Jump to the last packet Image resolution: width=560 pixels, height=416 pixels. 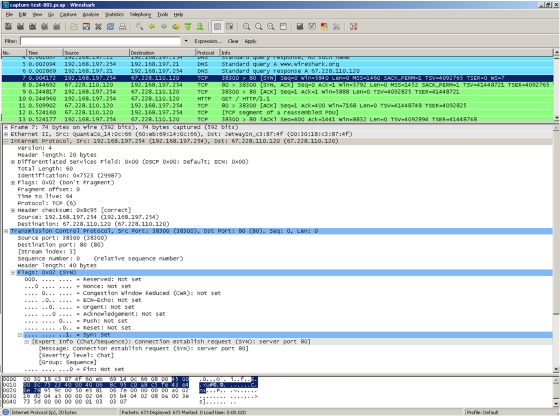[200, 26]
